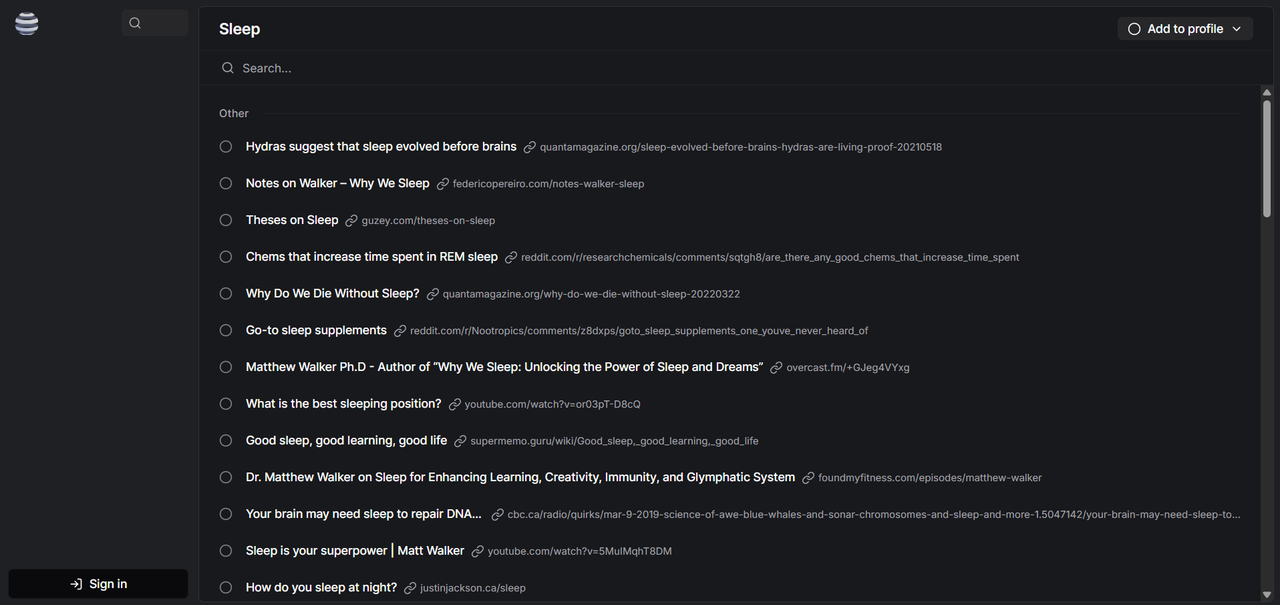Click the link icon next to Go-to sleep supplements

tap(400, 331)
